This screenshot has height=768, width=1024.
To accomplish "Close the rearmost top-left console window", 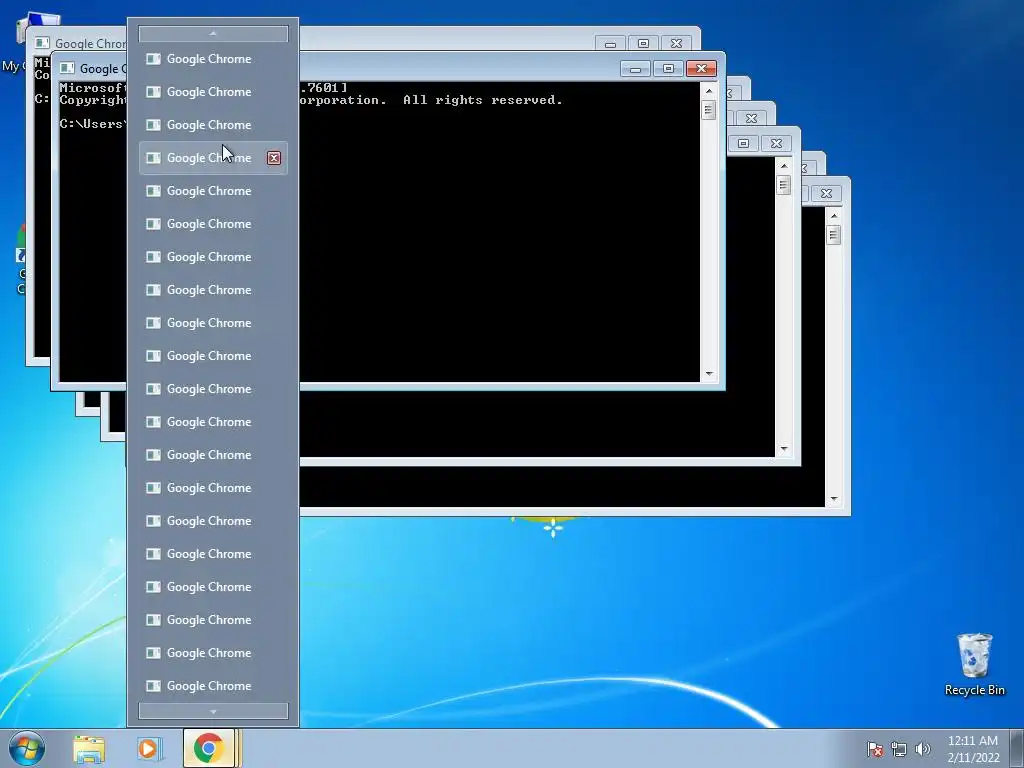I will coord(677,44).
